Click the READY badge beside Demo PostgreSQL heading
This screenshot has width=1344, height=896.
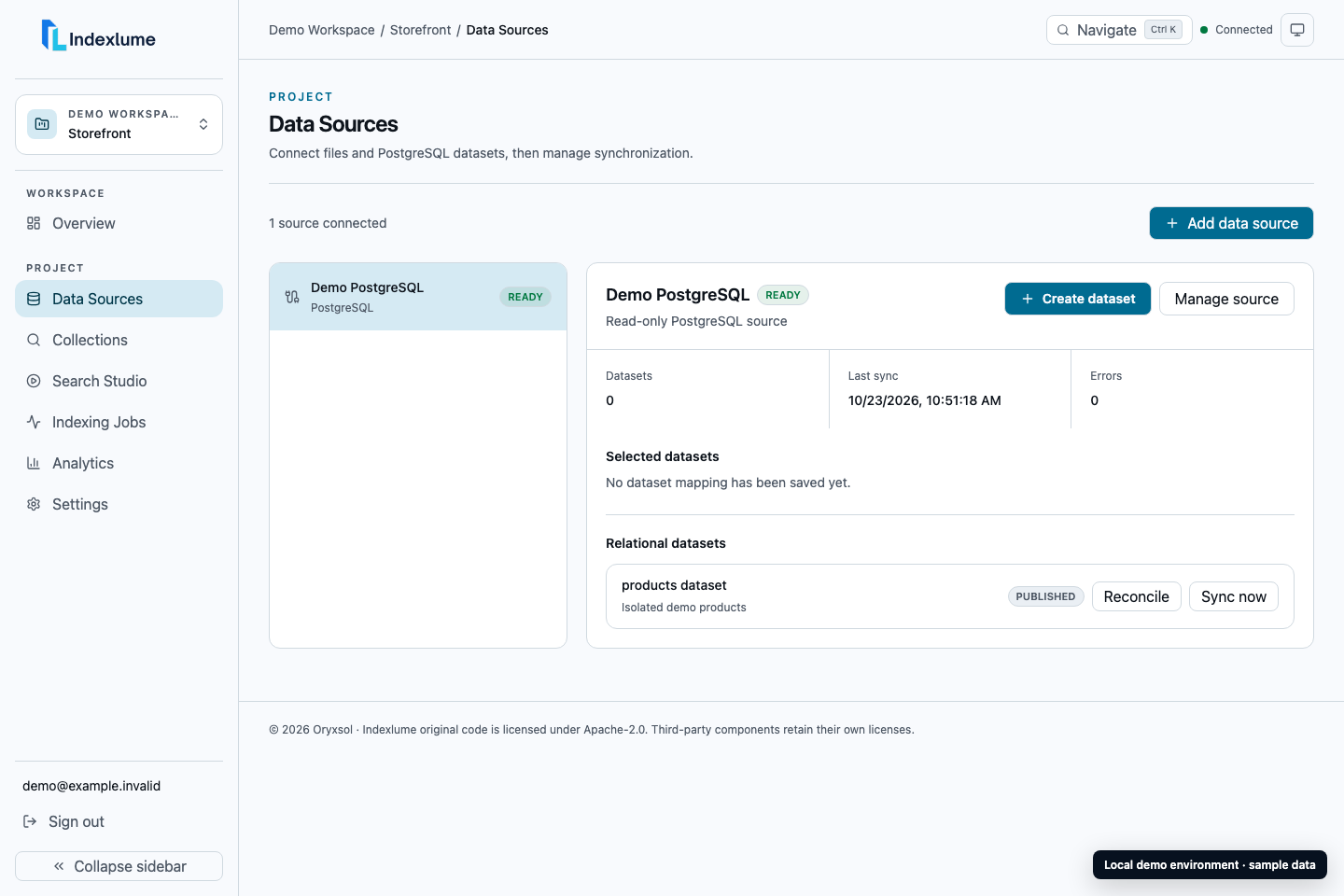[x=783, y=295]
